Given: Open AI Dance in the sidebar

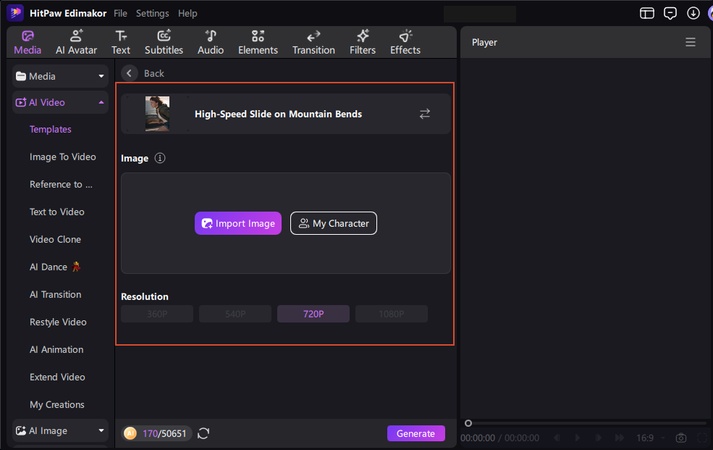Looking at the screenshot, I should click(x=55, y=267).
